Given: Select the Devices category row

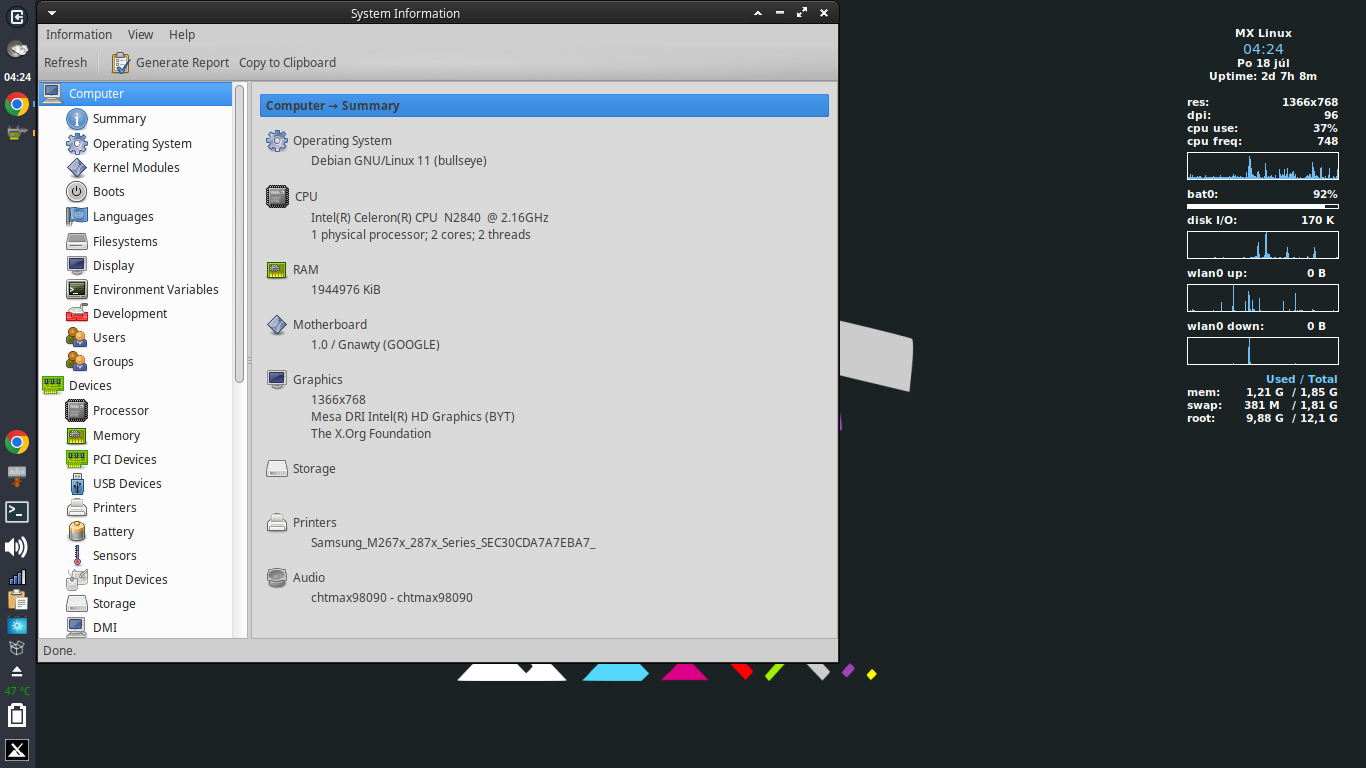Looking at the screenshot, I should [x=135, y=385].
